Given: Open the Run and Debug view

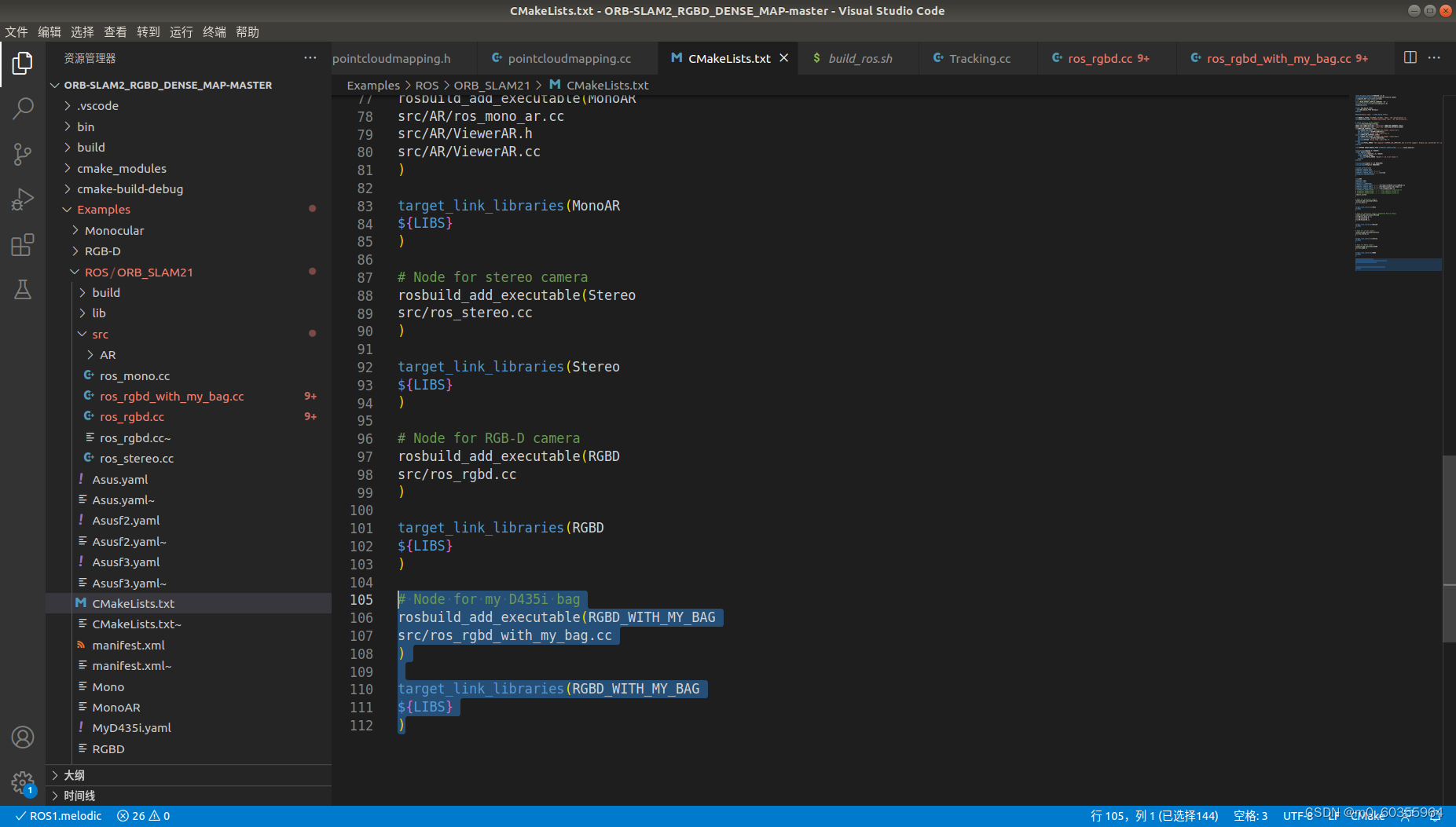Looking at the screenshot, I should click(x=23, y=199).
